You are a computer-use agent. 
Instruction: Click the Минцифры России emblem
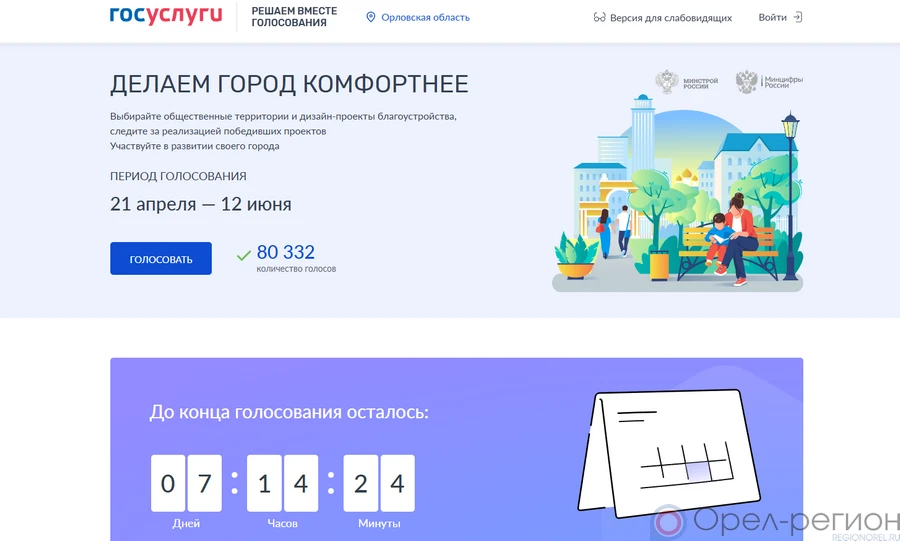[x=747, y=82]
